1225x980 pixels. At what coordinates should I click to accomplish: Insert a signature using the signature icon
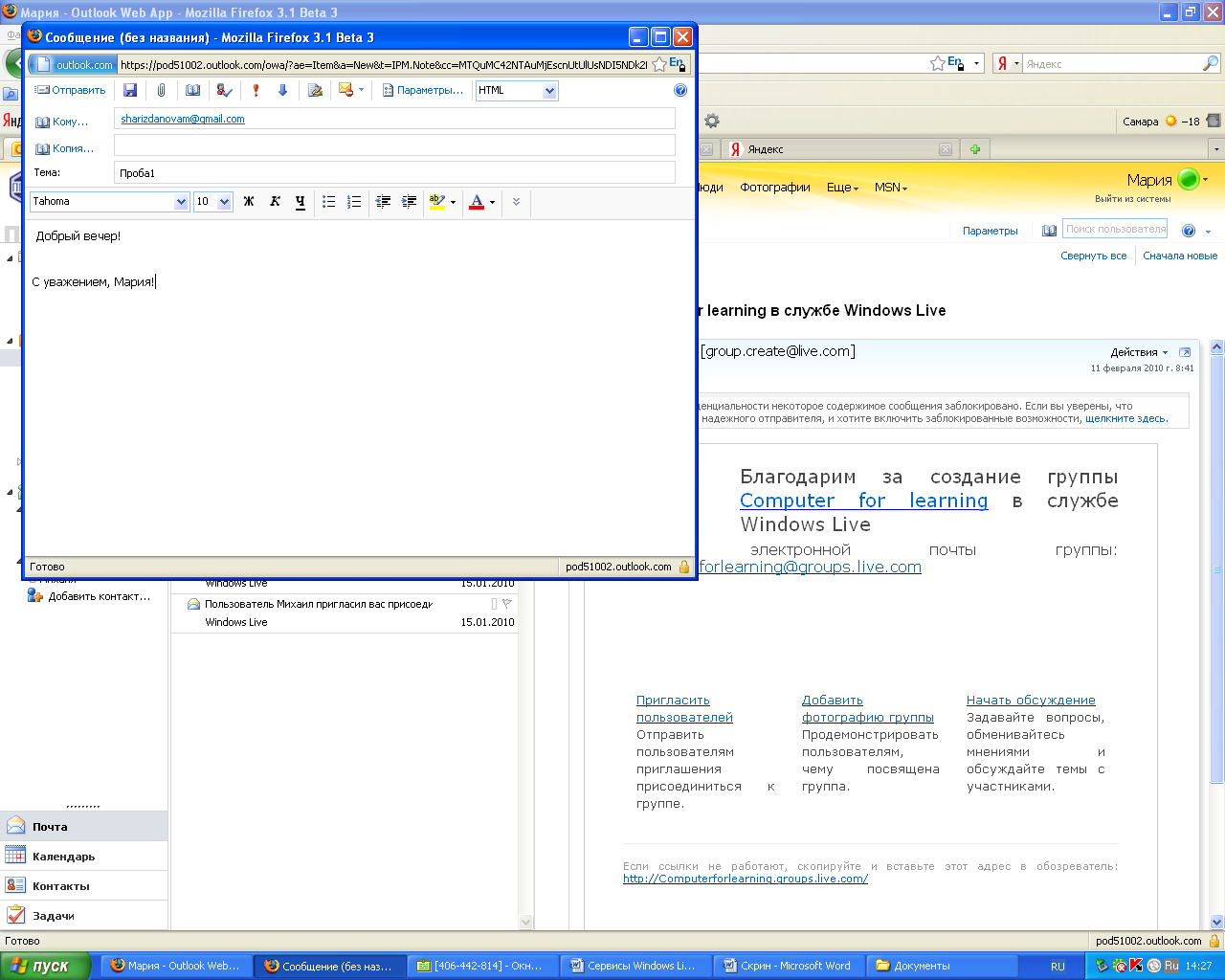click(315, 90)
